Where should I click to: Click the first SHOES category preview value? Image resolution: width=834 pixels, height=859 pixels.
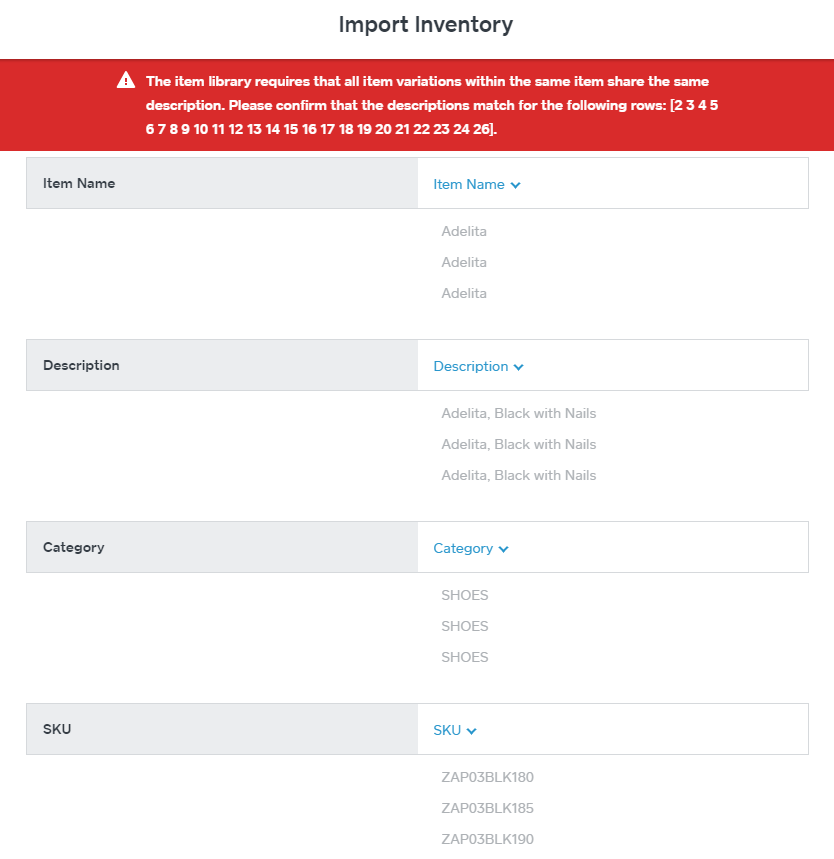(x=465, y=595)
